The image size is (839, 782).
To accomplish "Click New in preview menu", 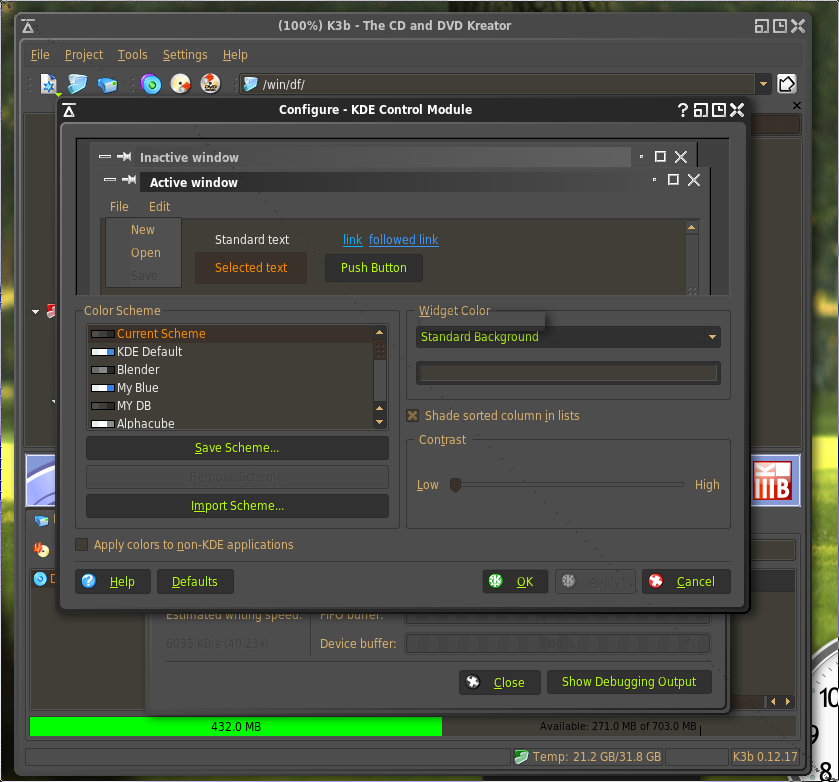I will (143, 230).
